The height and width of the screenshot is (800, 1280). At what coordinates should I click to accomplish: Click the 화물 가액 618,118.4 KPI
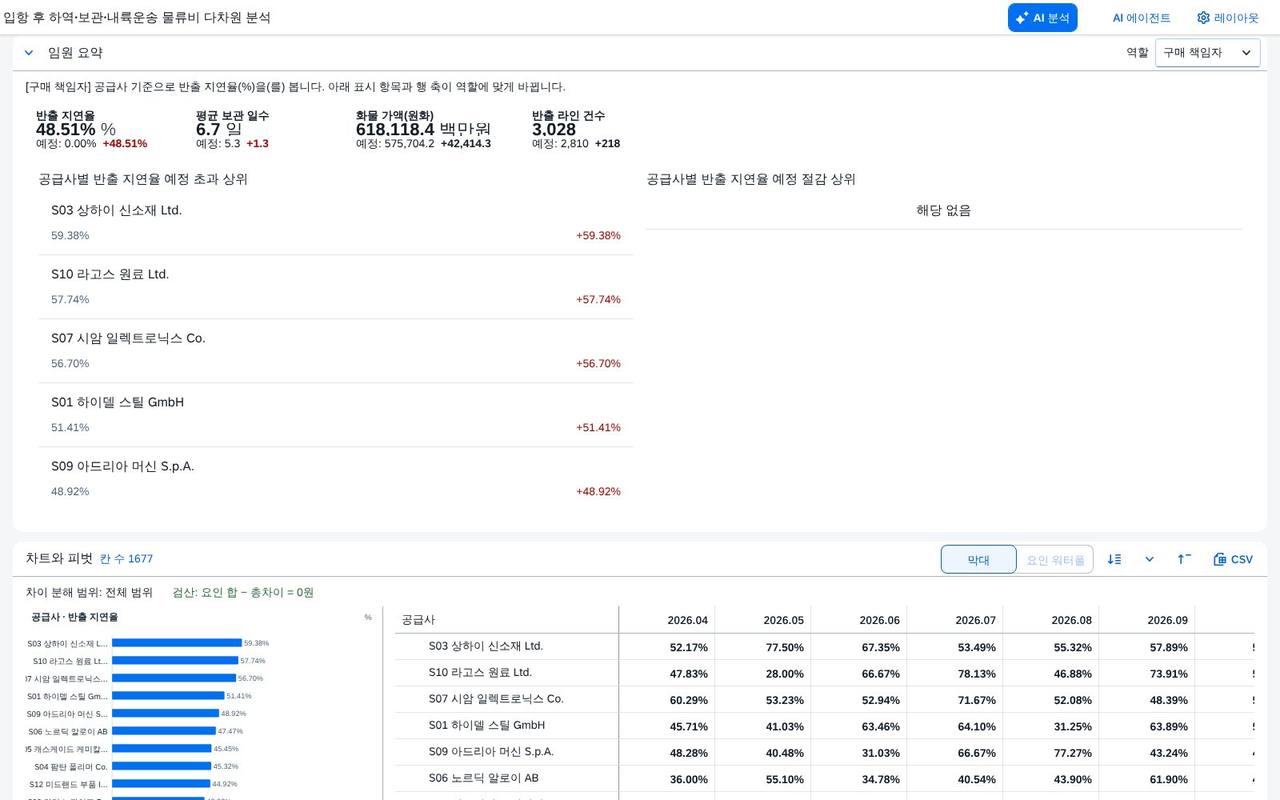423,129
